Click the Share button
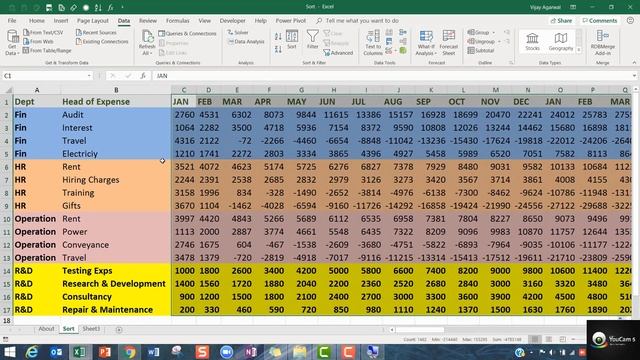 561,20
